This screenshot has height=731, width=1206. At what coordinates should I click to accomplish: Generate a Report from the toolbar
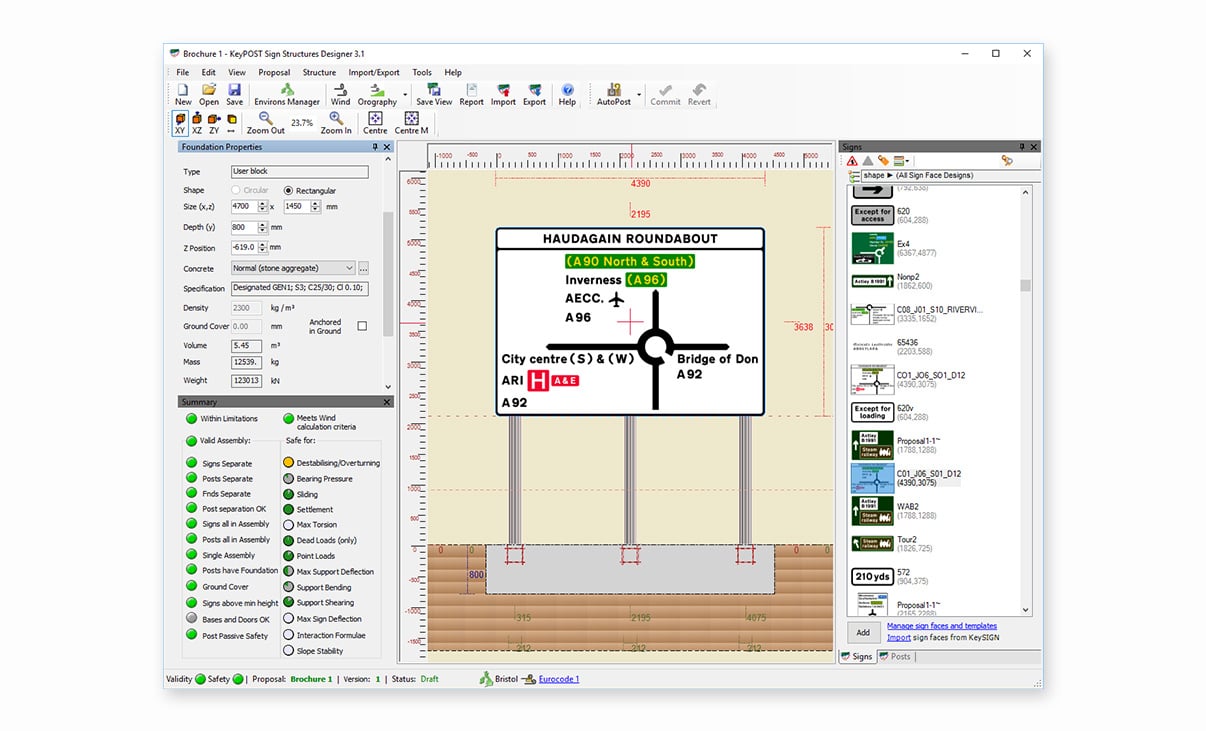pyautogui.click(x=471, y=94)
